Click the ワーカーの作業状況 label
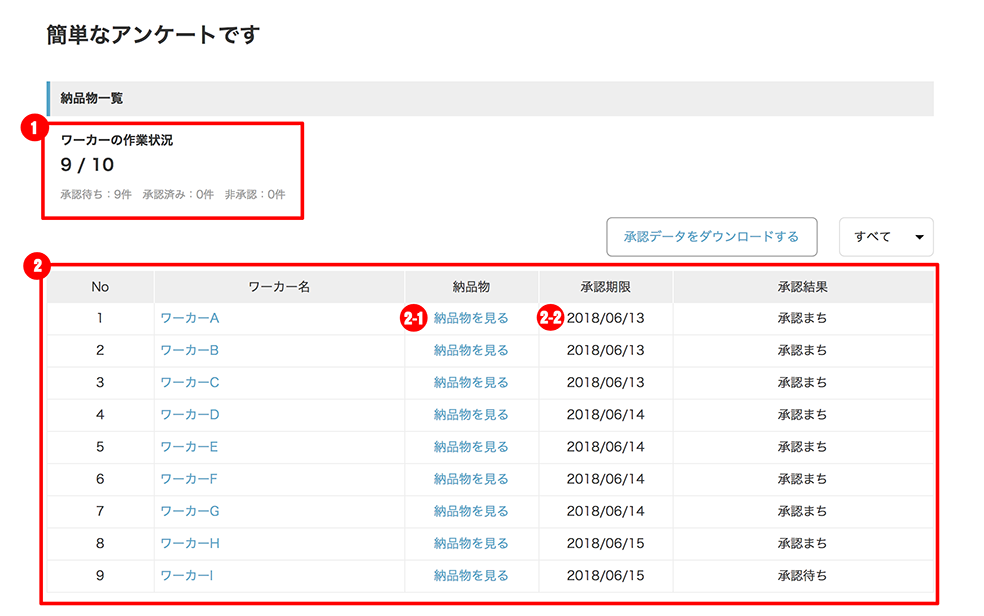Screen dimensions: 984x616 (117, 140)
